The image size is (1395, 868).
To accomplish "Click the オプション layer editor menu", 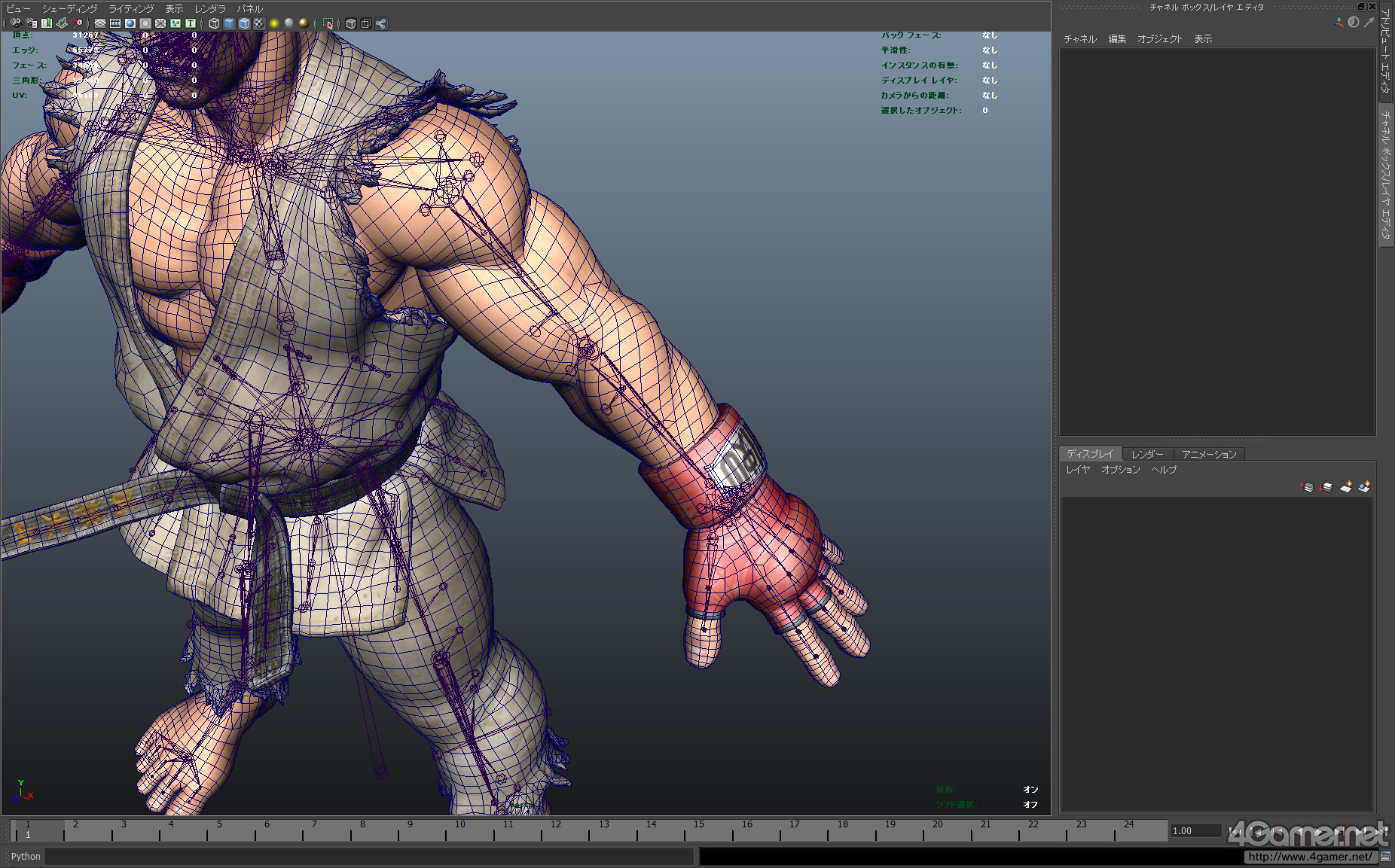I will [1120, 470].
